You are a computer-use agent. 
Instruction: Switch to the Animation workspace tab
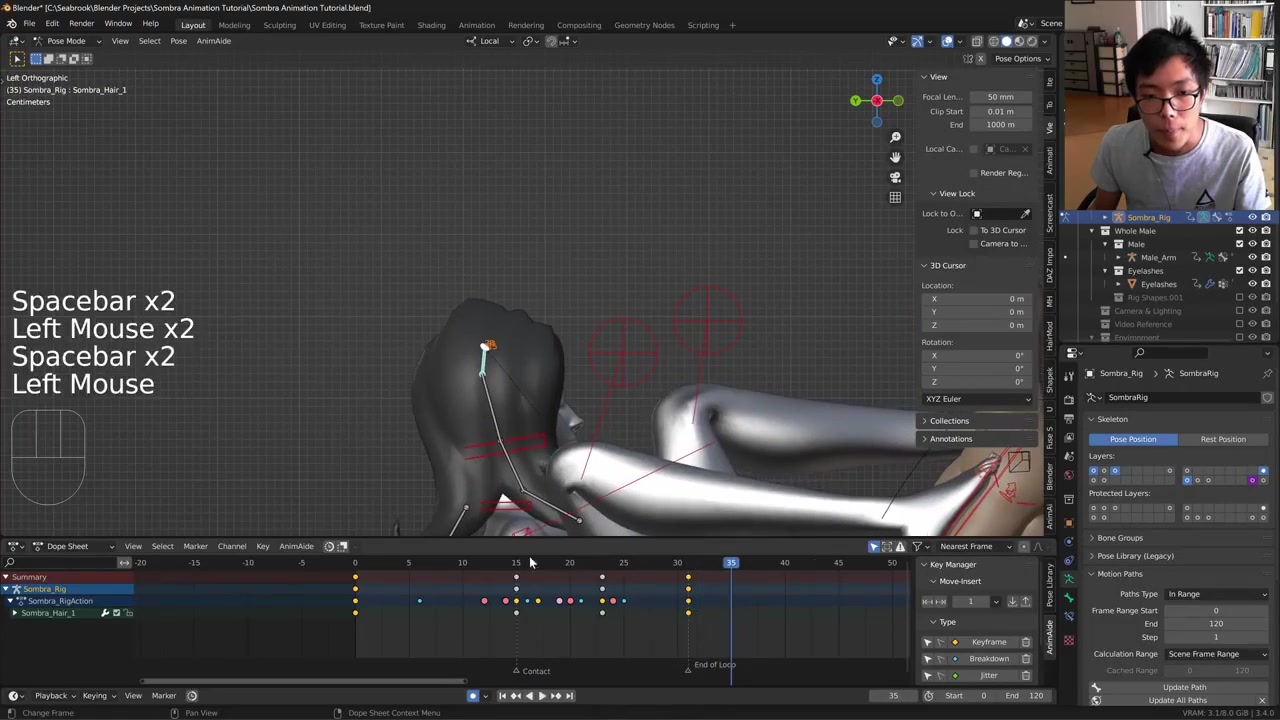pyautogui.click(x=476, y=25)
